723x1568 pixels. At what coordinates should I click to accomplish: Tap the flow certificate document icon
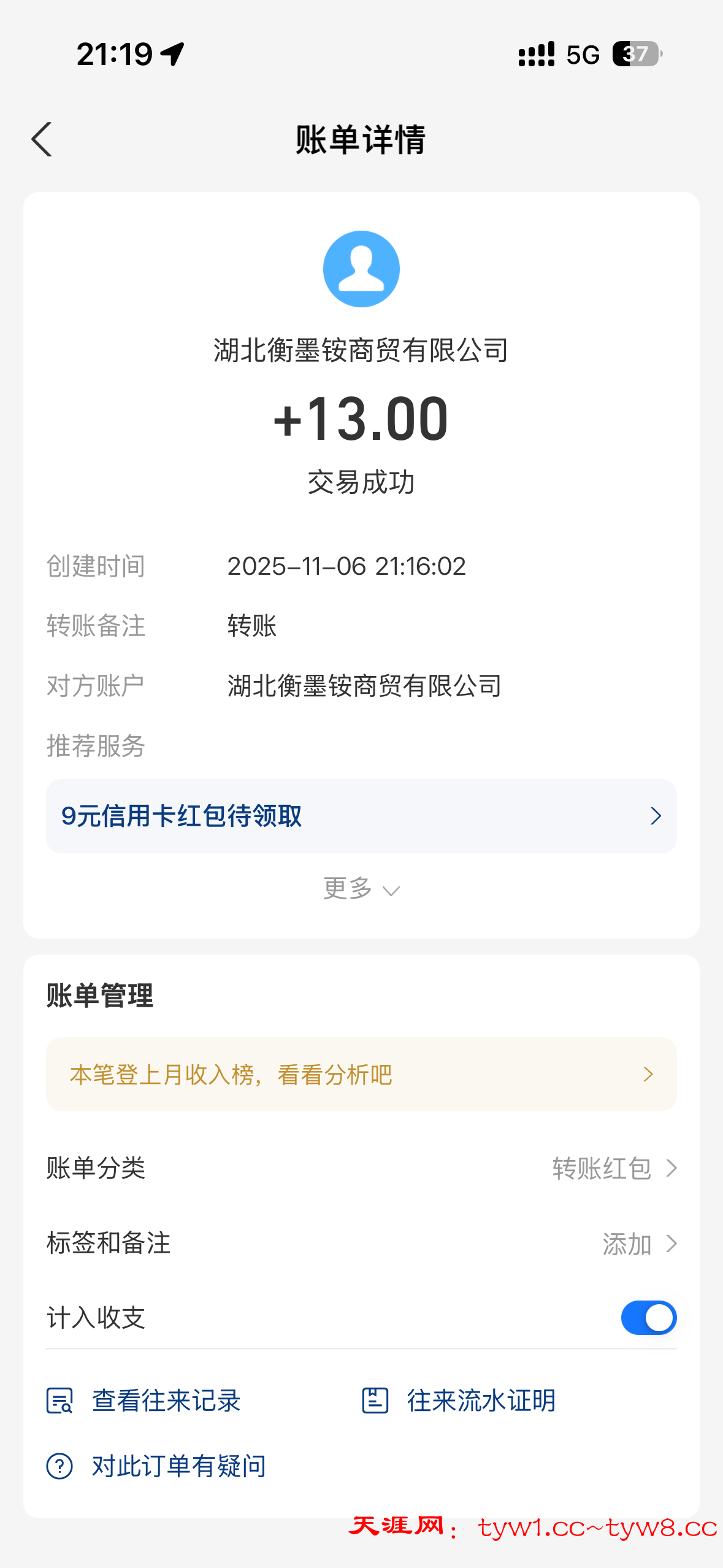tap(375, 1401)
